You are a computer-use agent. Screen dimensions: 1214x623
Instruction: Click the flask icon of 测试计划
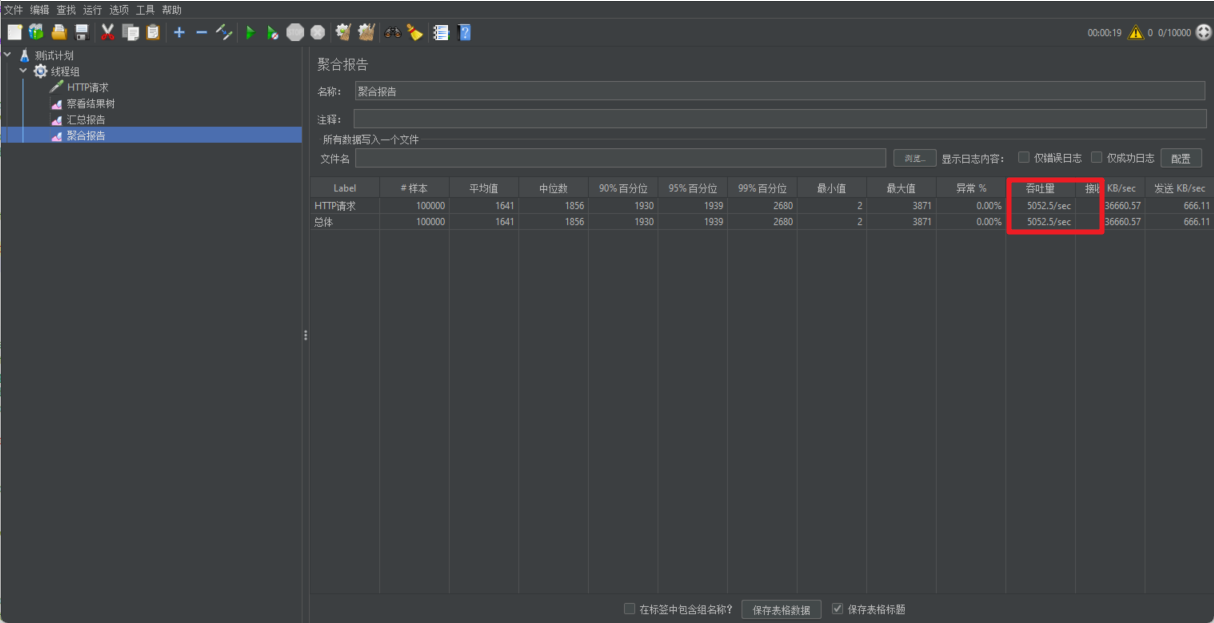coord(25,56)
